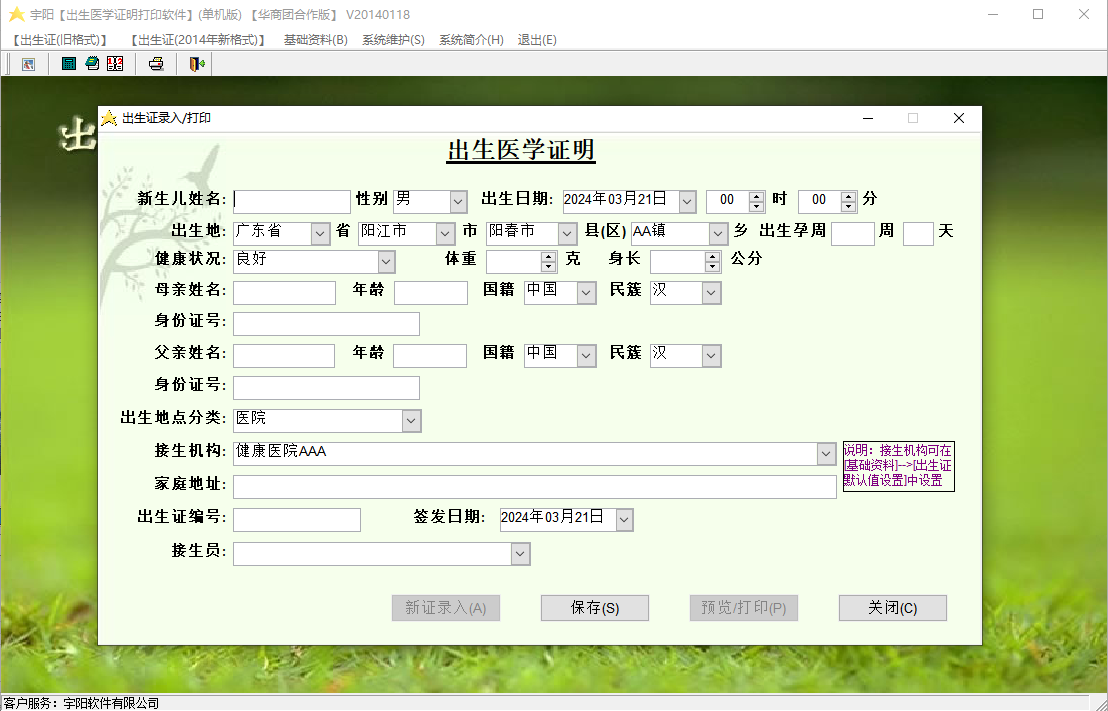Expand the township dropdown showing AA镇
The image size is (1108, 711).
[718, 233]
